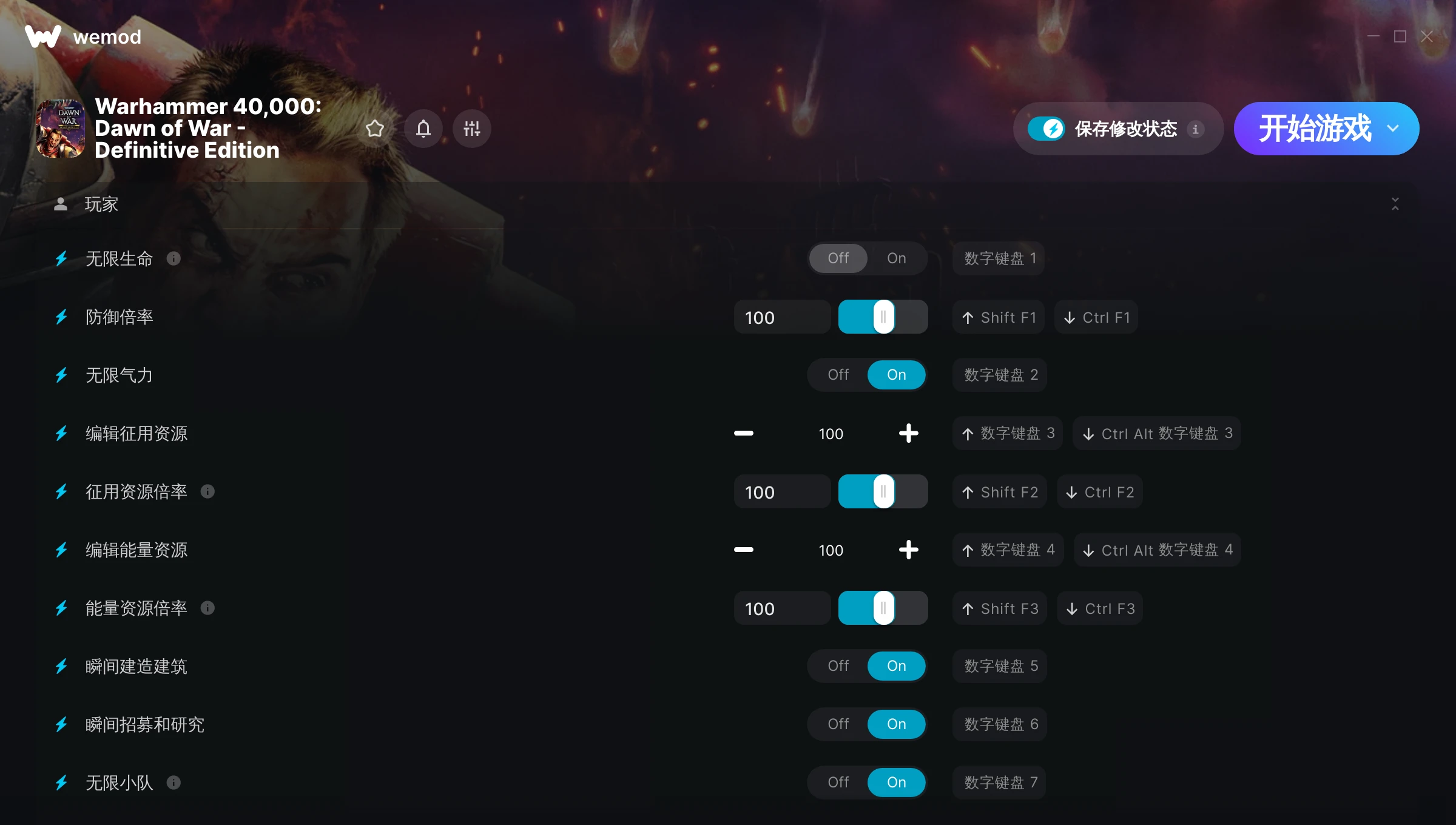Click info icon next to 无限小队
This screenshot has height=825, width=1456.
pos(174,783)
